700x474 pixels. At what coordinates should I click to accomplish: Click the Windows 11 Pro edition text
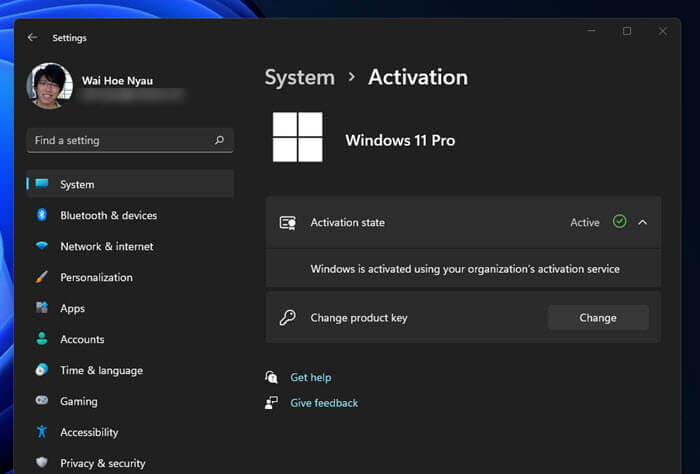[x=400, y=140]
